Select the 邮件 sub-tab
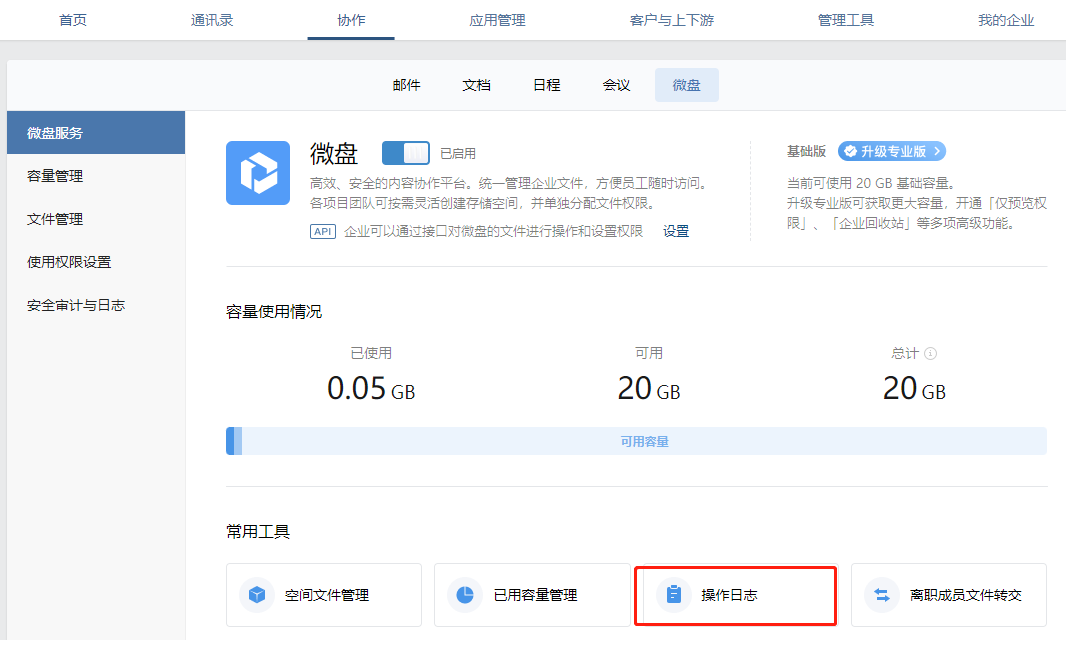The image size is (1066, 647). tap(406, 85)
